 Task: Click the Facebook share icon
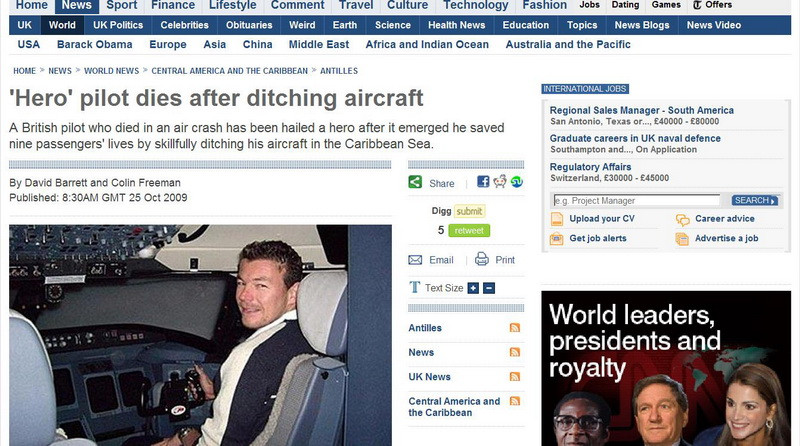point(483,182)
